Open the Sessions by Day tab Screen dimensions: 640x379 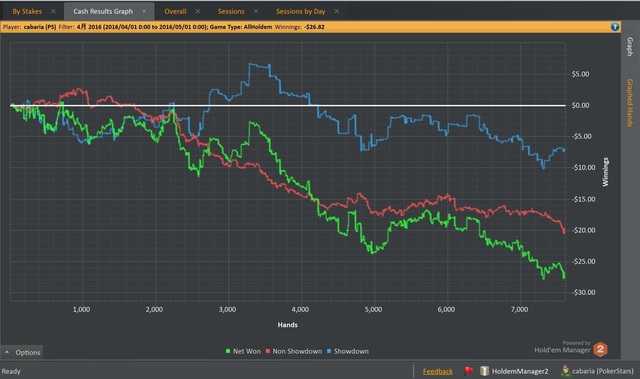[x=300, y=11]
